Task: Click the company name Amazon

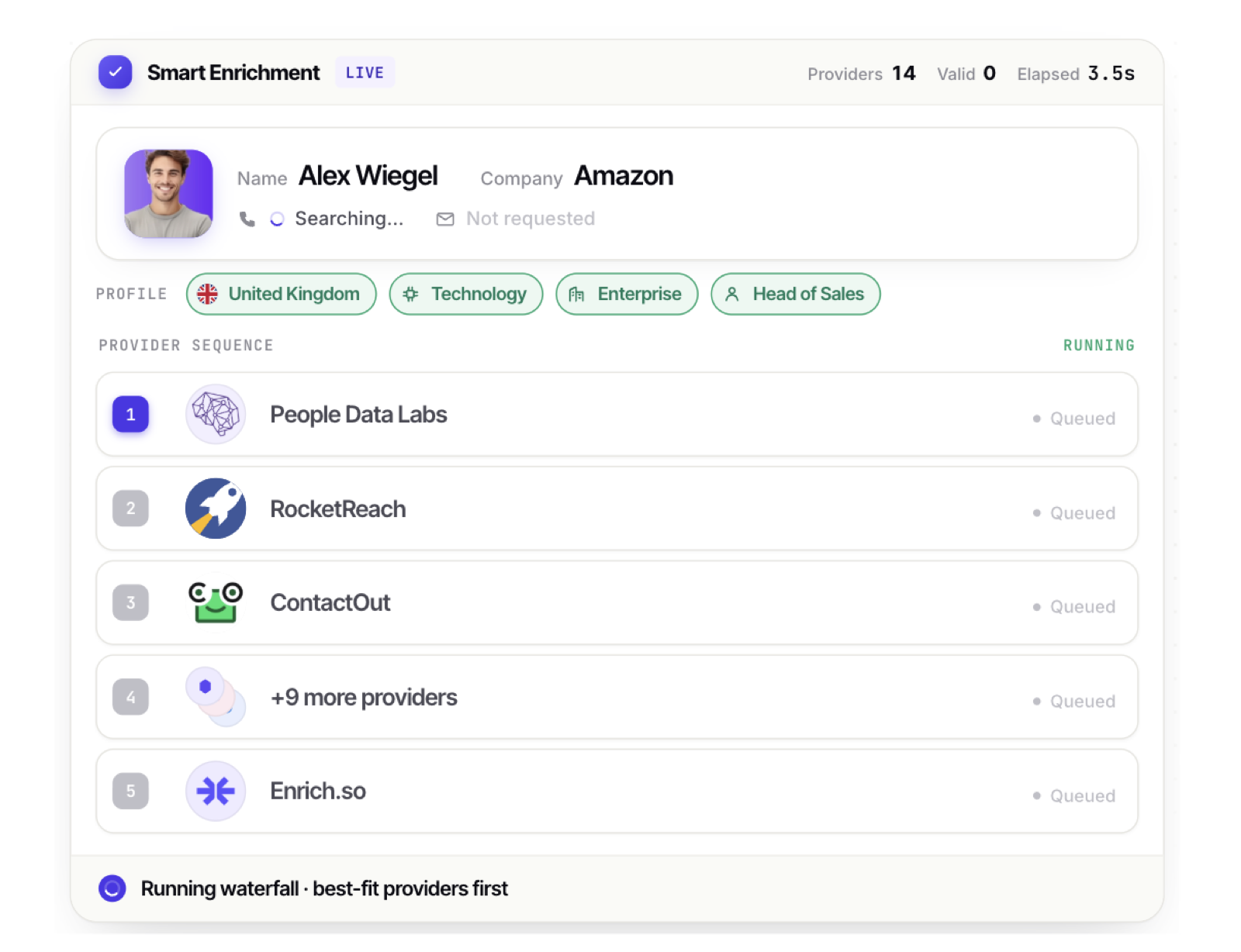Action: pyautogui.click(x=624, y=176)
